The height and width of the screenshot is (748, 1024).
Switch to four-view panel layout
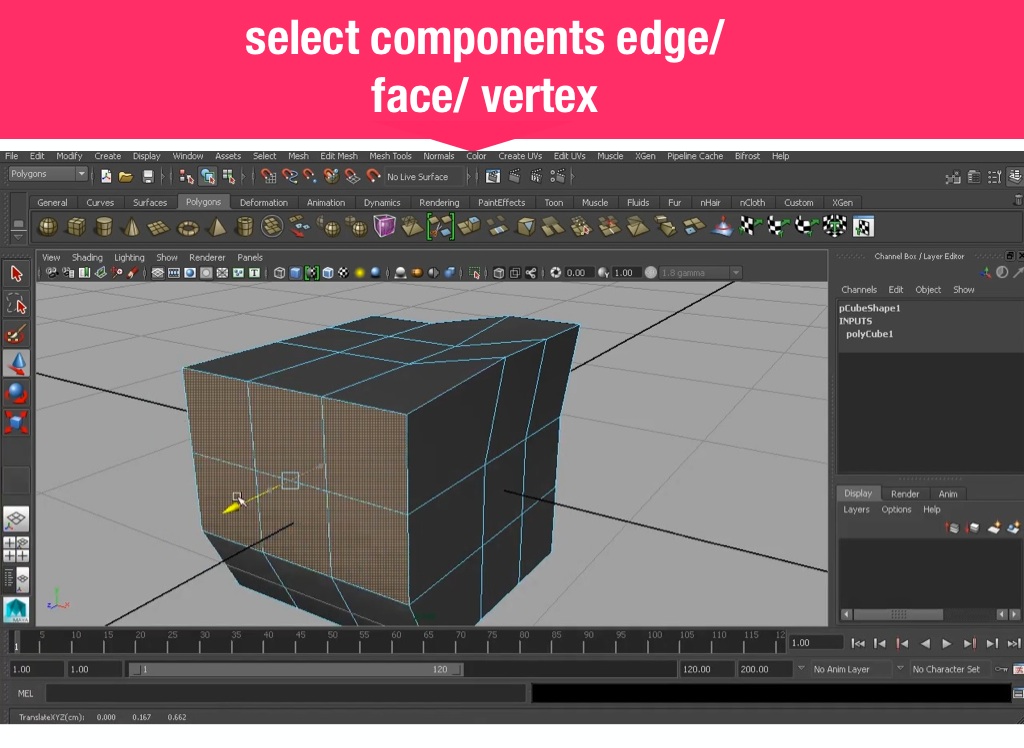tap(16, 549)
